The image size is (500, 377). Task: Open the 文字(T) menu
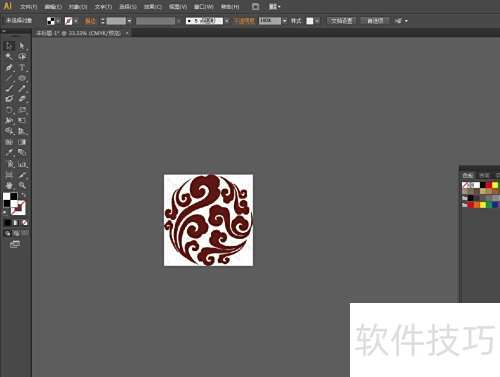(x=103, y=7)
